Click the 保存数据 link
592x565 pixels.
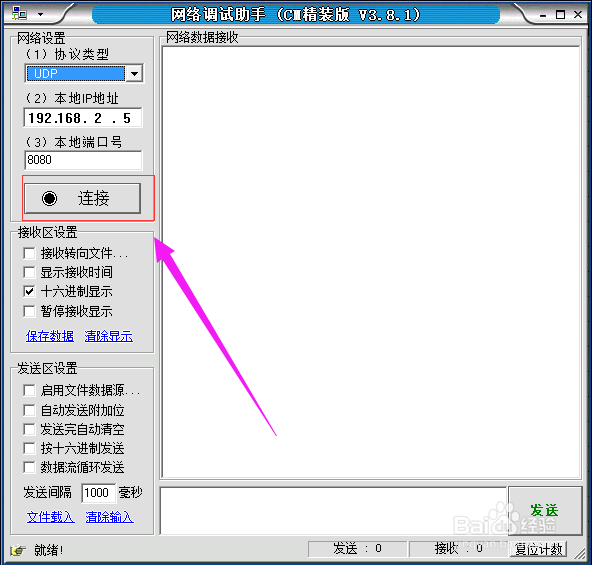50,336
